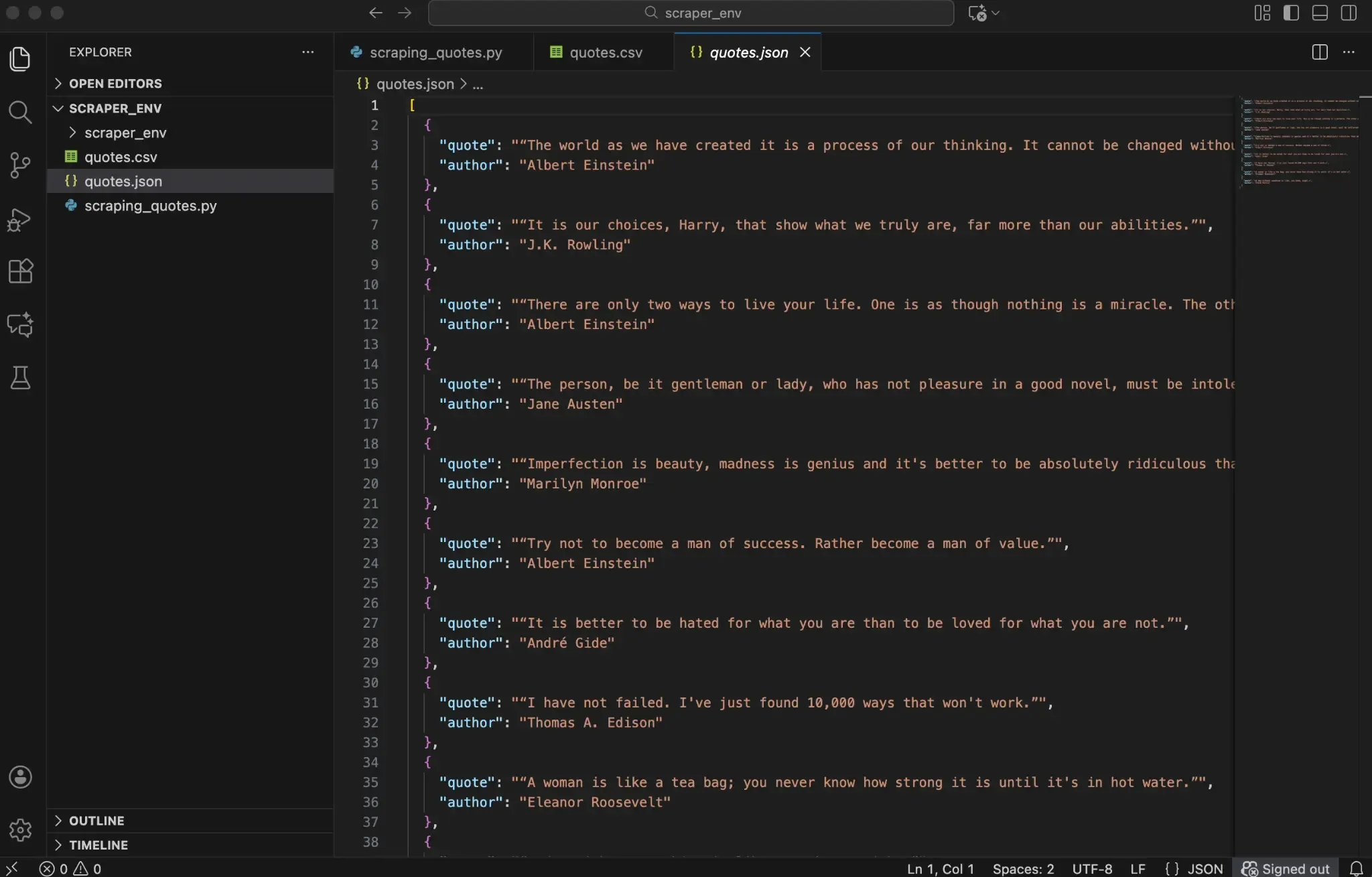This screenshot has height=877, width=1372.
Task: Toggle the secondary sidebar
Action: point(1348,13)
